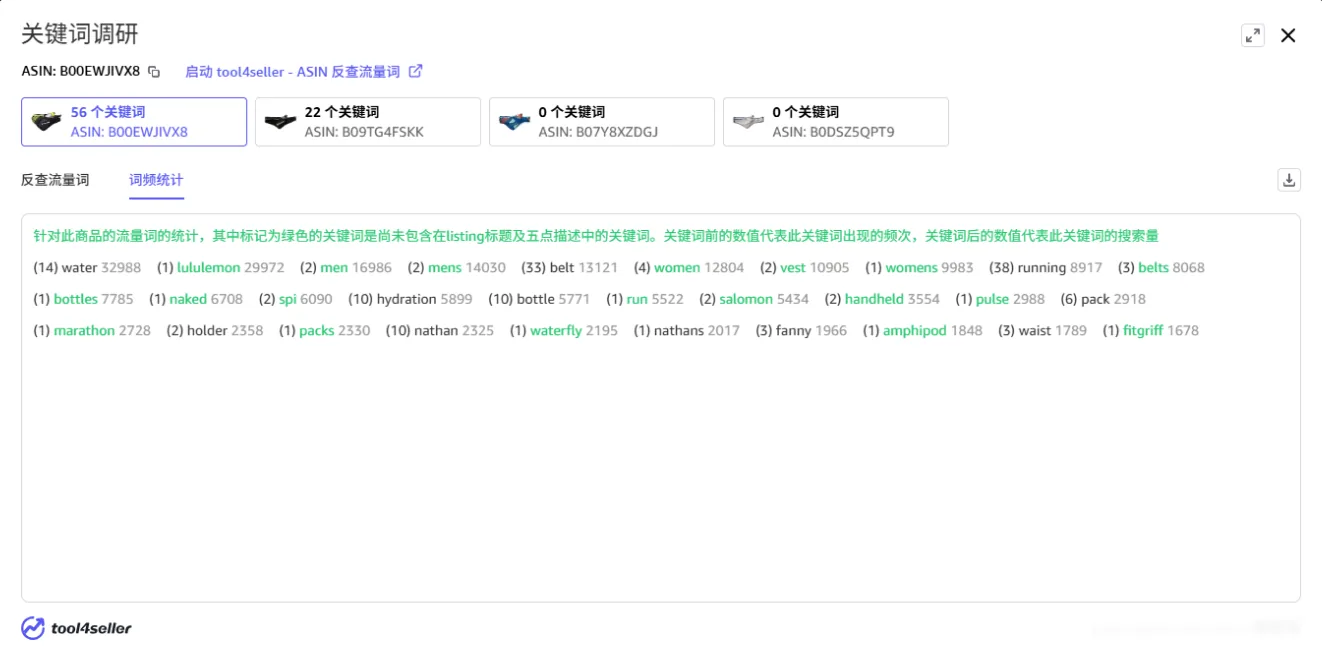This screenshot has width=1322, height=663.
Task: Click the green keyword 'amphipod'
Action: tap(914, 330)
